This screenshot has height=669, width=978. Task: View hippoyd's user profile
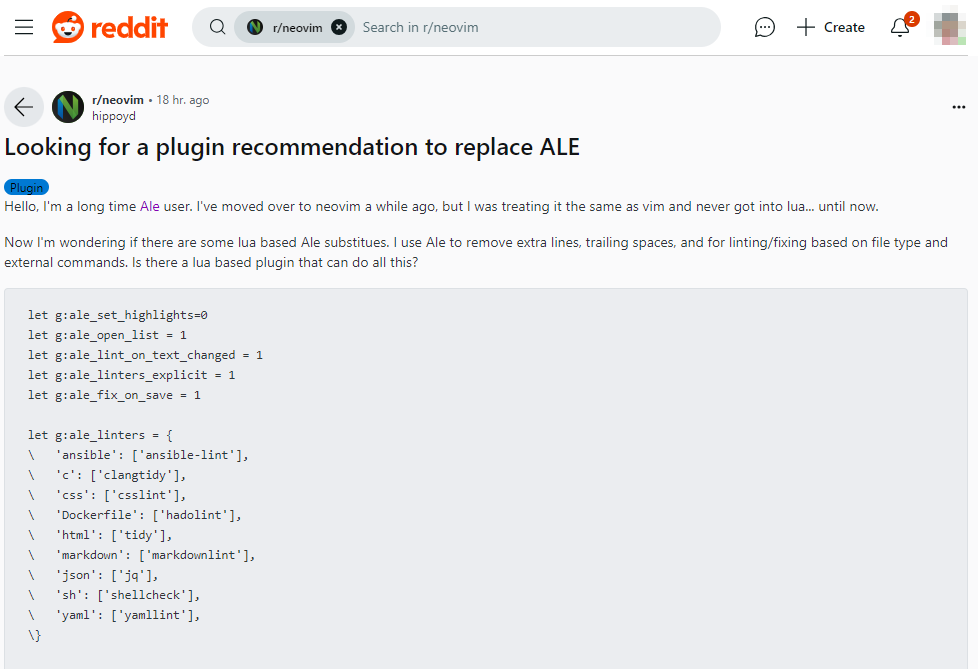point(114,116)
